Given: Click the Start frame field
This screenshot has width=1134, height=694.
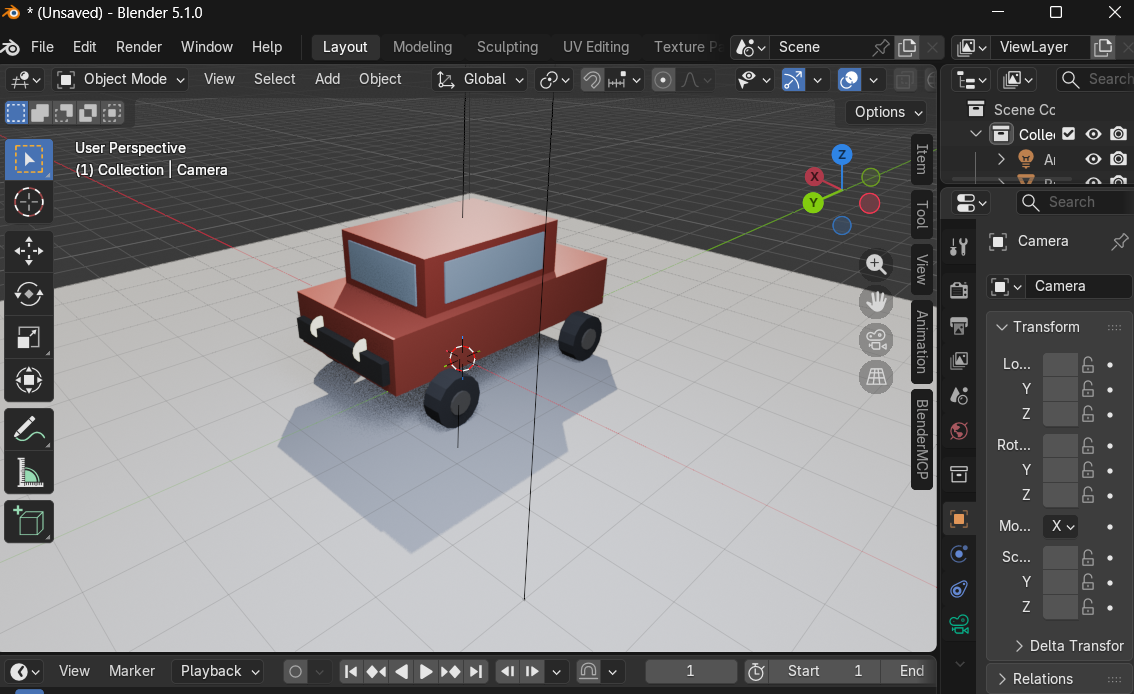Looking at the screenshot, I should coord(825,672).
